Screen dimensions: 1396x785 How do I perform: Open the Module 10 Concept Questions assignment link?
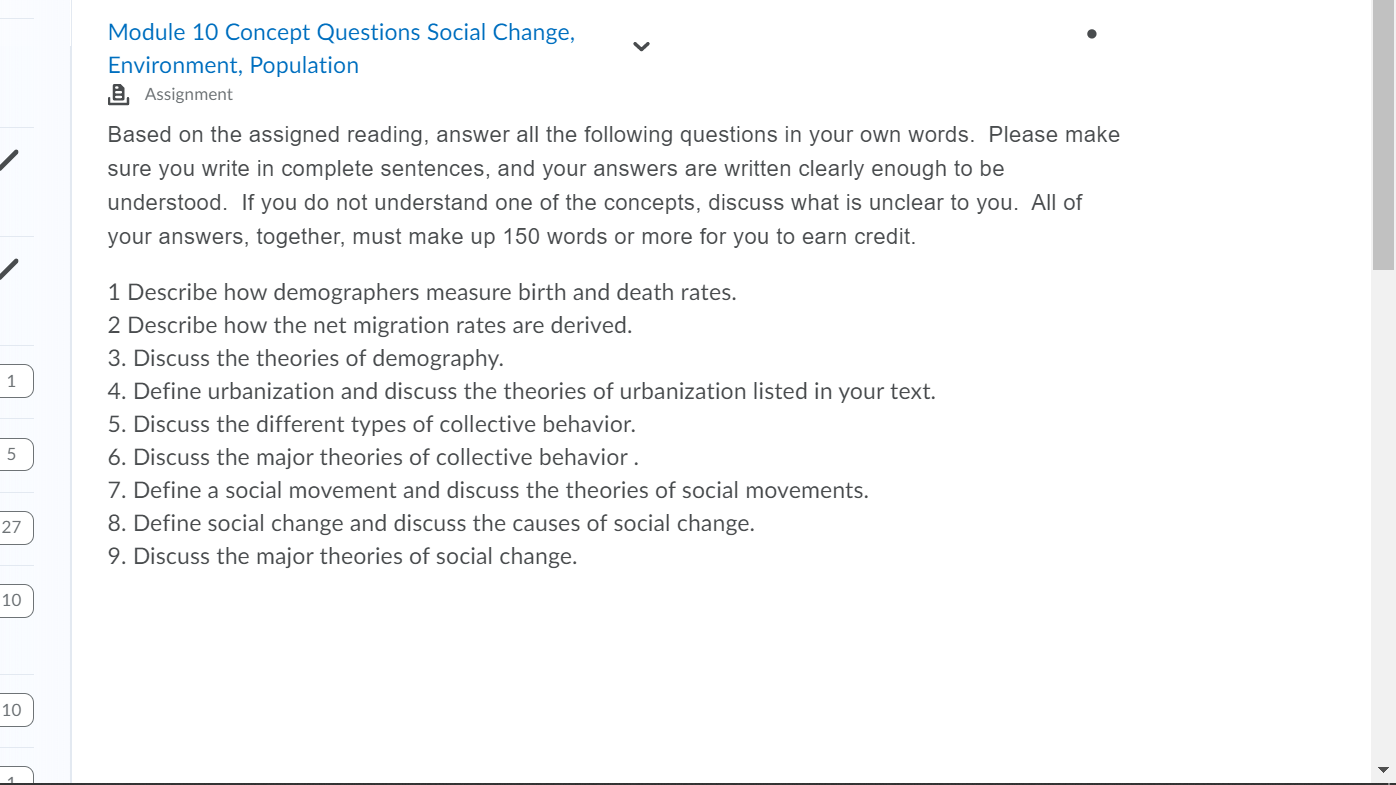point(341,48)
